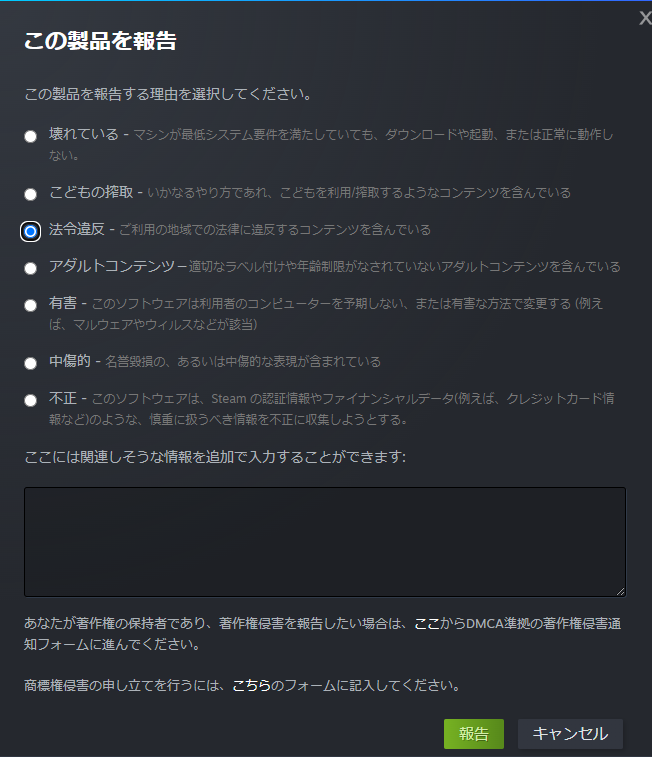
Task: Click the bold 不正 label text
Action: 63,398
